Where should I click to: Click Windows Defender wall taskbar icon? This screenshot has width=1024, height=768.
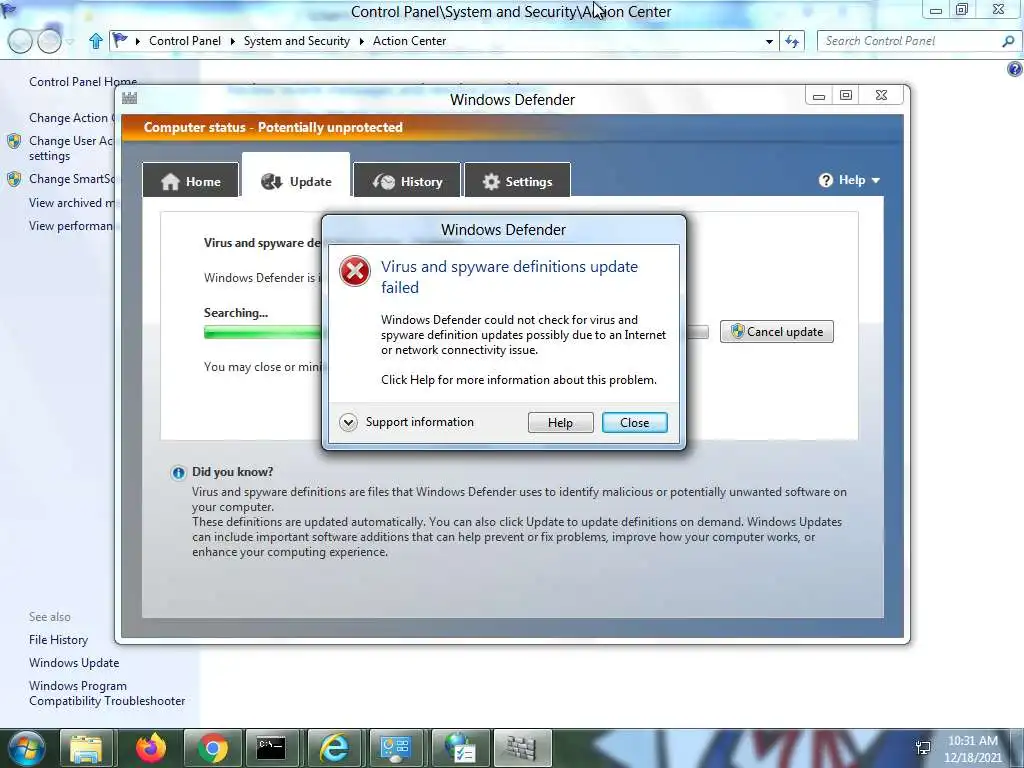(x=521, y=748)
